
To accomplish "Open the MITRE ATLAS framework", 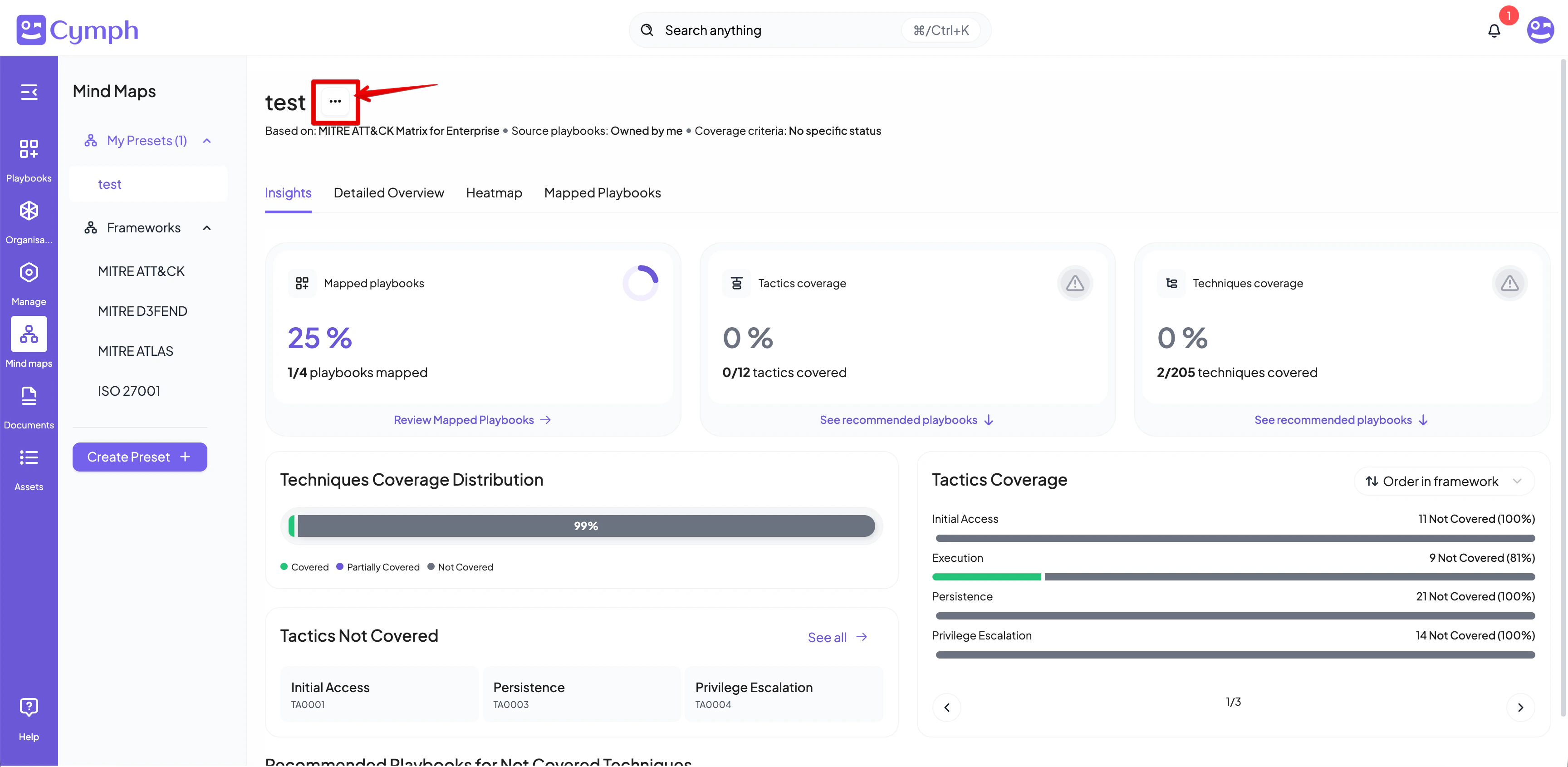I will coord(136,351).
